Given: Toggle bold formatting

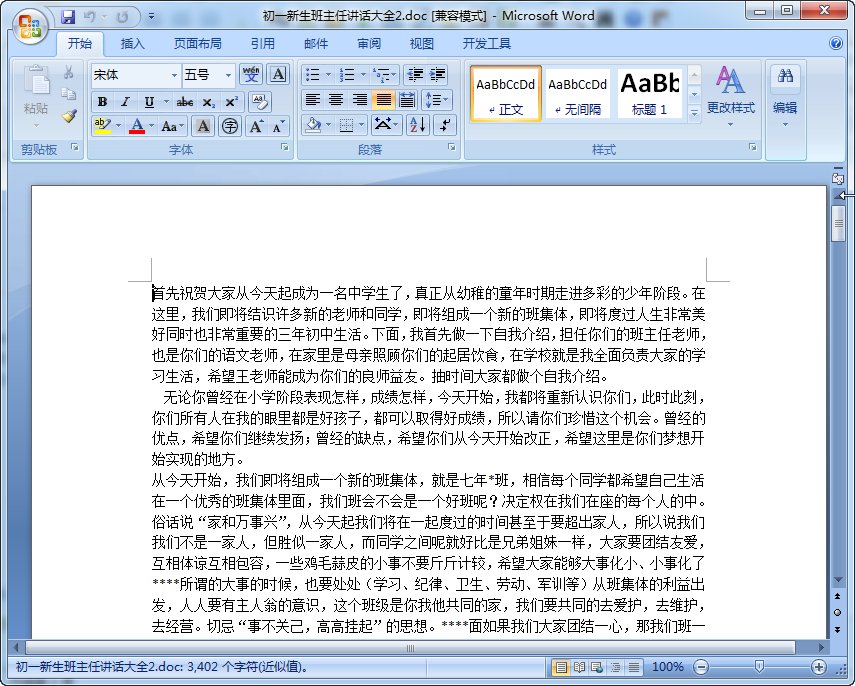Looking at the screenshot, I should click(x=102, y=101).
